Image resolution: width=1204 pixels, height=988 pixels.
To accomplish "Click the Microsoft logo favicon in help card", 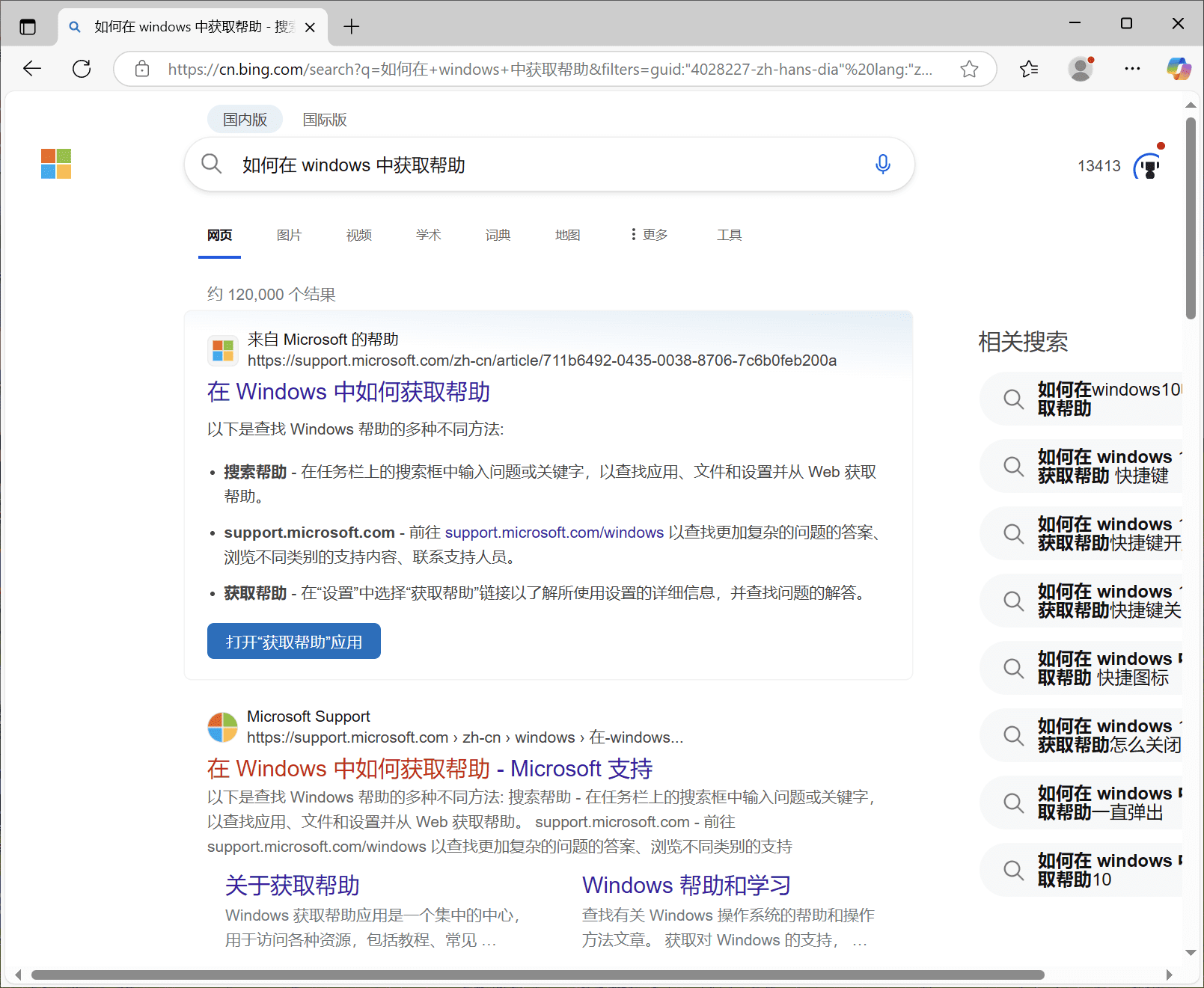I will 223,350.
